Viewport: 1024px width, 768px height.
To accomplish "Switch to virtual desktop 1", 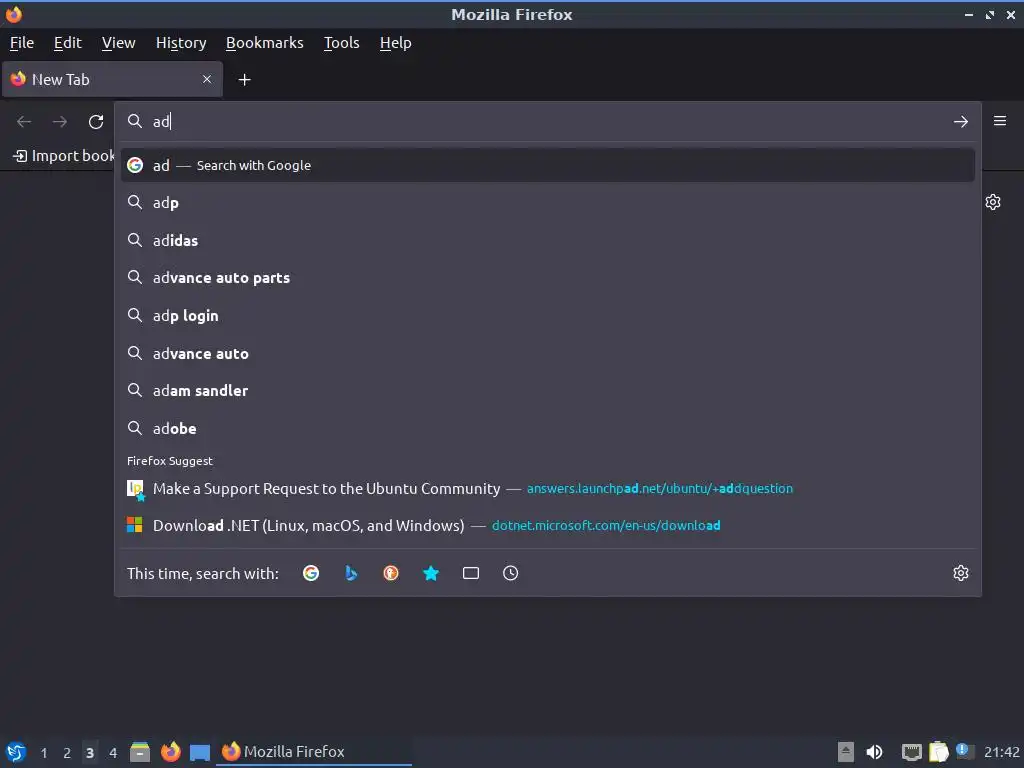I will point(44,753).
